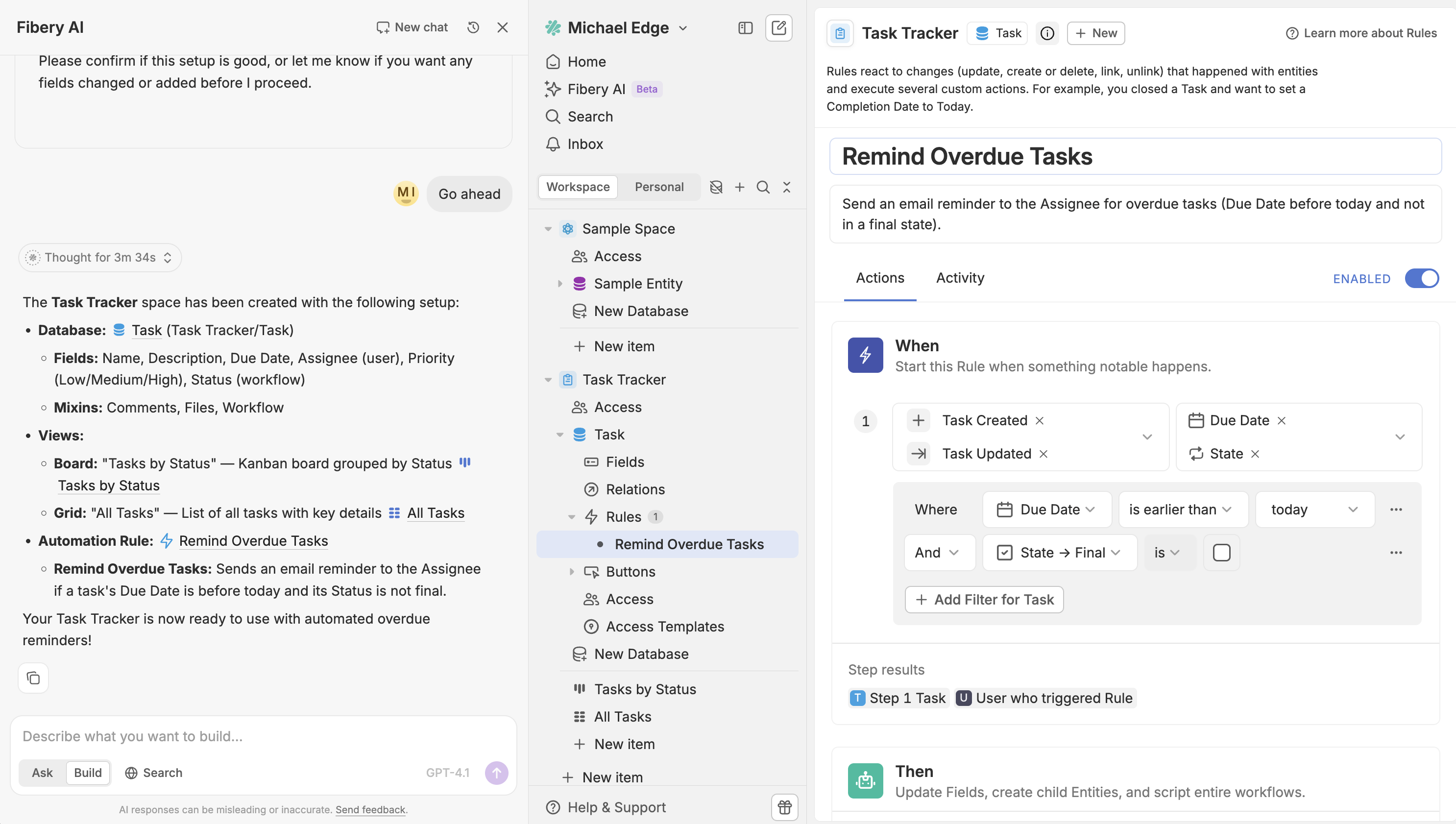Check the State Final value checkbox
Image resolution: width=1456 pixels, height=824 pixels.
1221,552
